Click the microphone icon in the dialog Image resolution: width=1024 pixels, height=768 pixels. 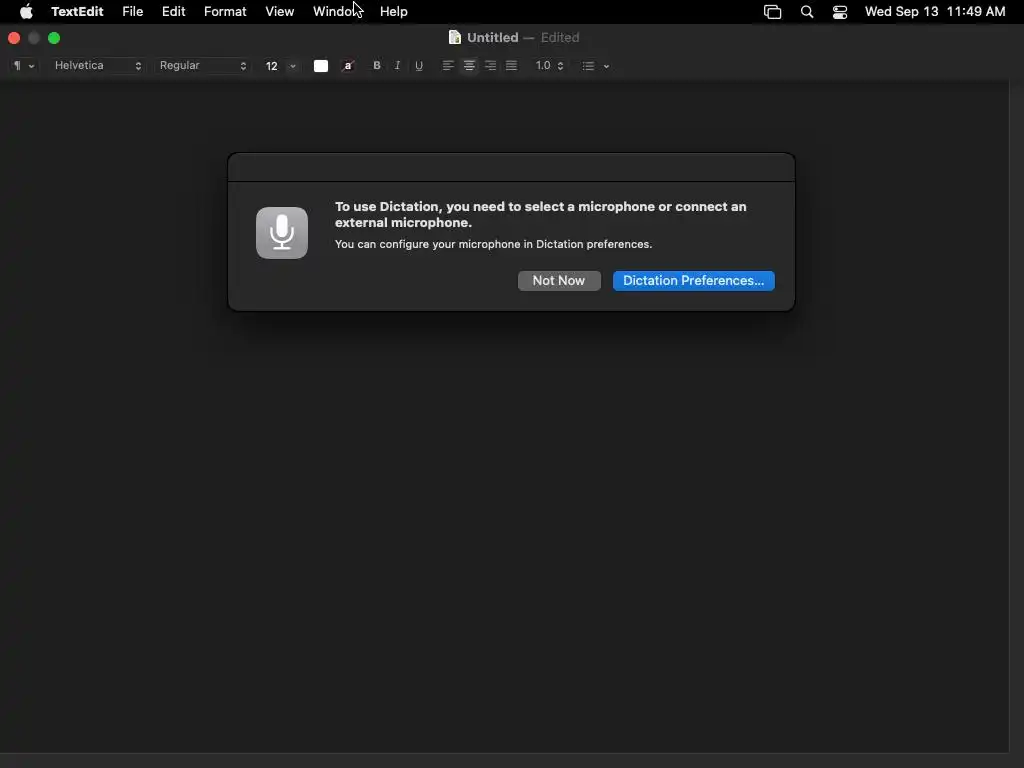tap(282, 233)
